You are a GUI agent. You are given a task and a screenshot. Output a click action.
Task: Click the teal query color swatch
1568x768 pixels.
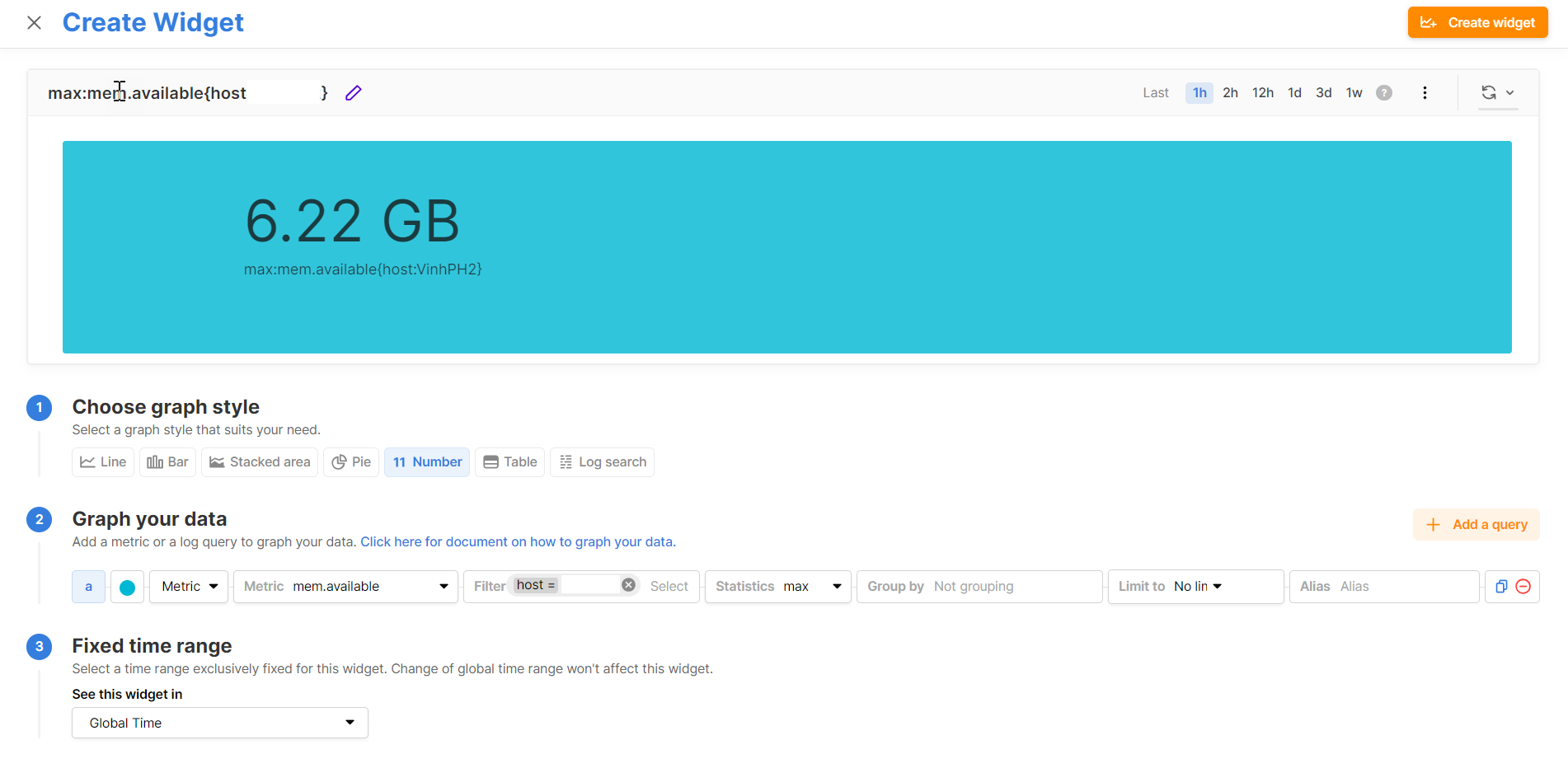pyautogui.click(x=128, y=588)
